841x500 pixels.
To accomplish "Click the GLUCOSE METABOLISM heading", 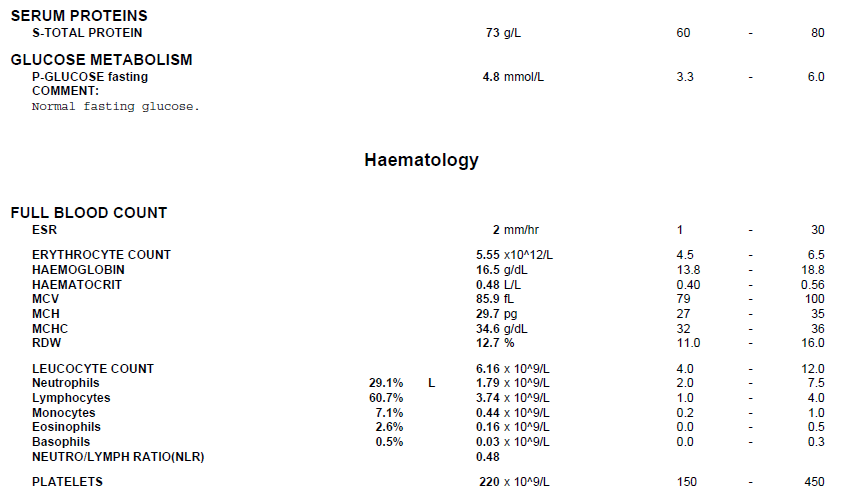I will coord(101,60).
